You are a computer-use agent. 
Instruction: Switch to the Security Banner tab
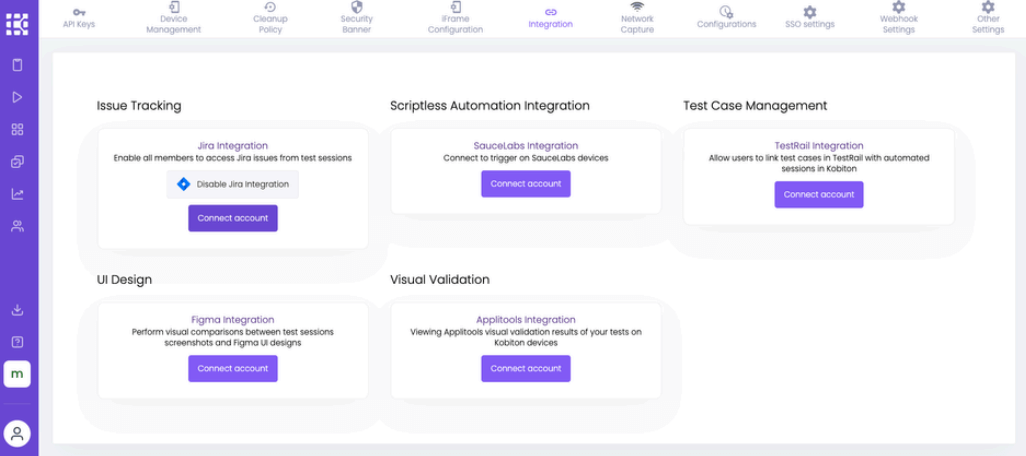click(x=357, y=24)
